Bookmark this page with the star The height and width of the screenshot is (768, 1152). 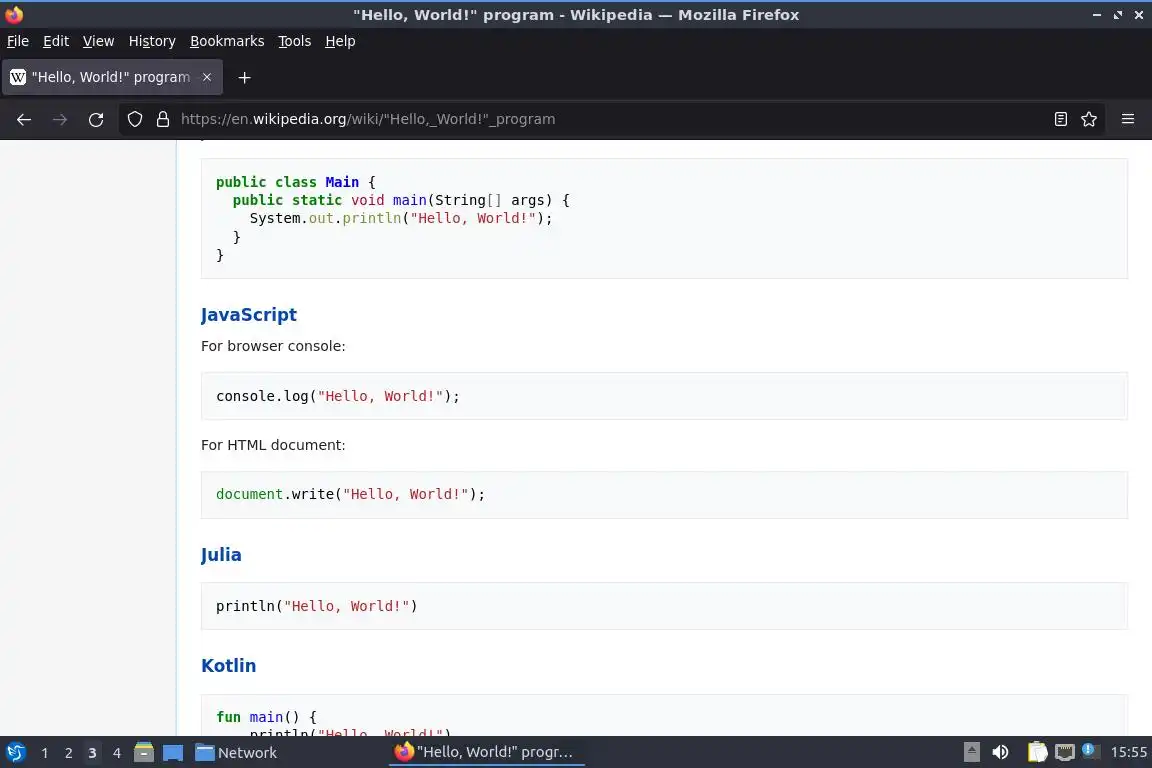[1089, 119]
